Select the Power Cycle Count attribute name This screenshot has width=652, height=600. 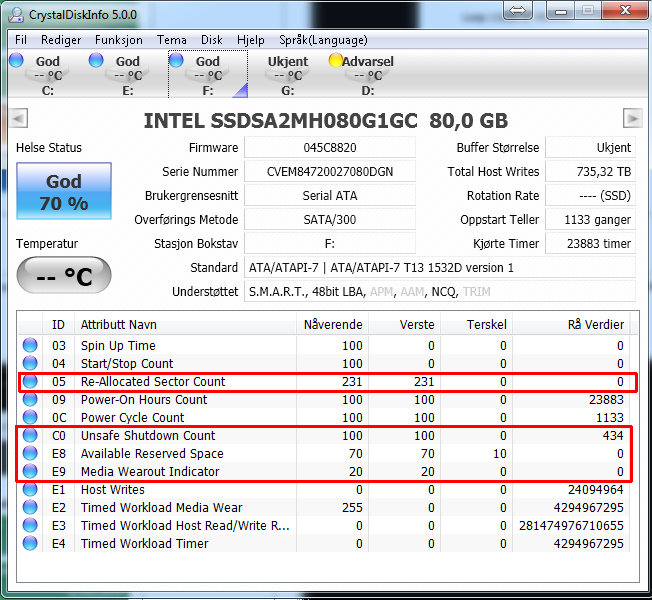[x=132, y=417]
